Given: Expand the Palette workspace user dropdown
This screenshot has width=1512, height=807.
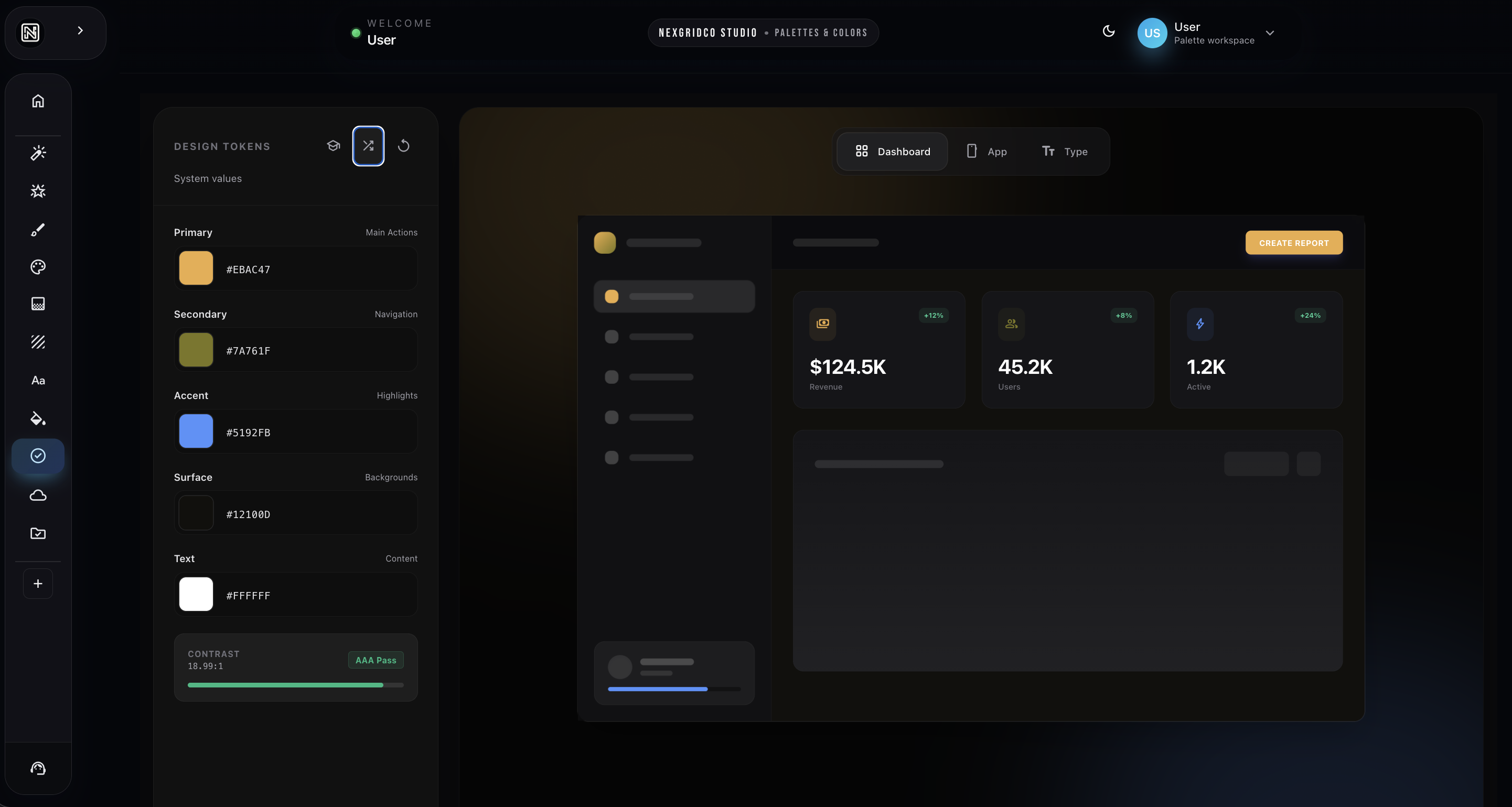Looking at the screenshot, I should pos(1269,33).
